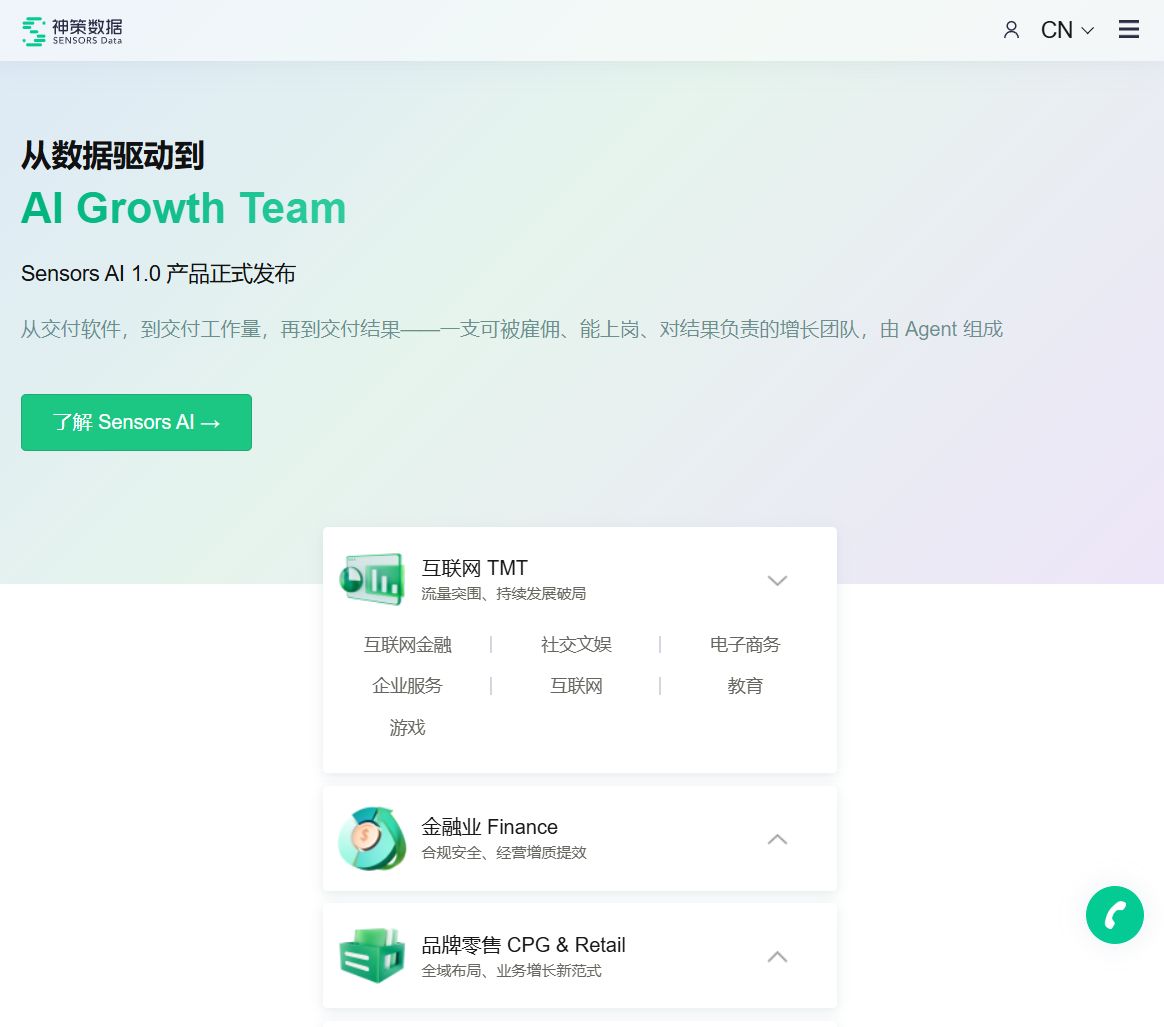This screenshot has height=1027, width=1164.
Task: Open the 游戏 link
Action: coord(407,727)
